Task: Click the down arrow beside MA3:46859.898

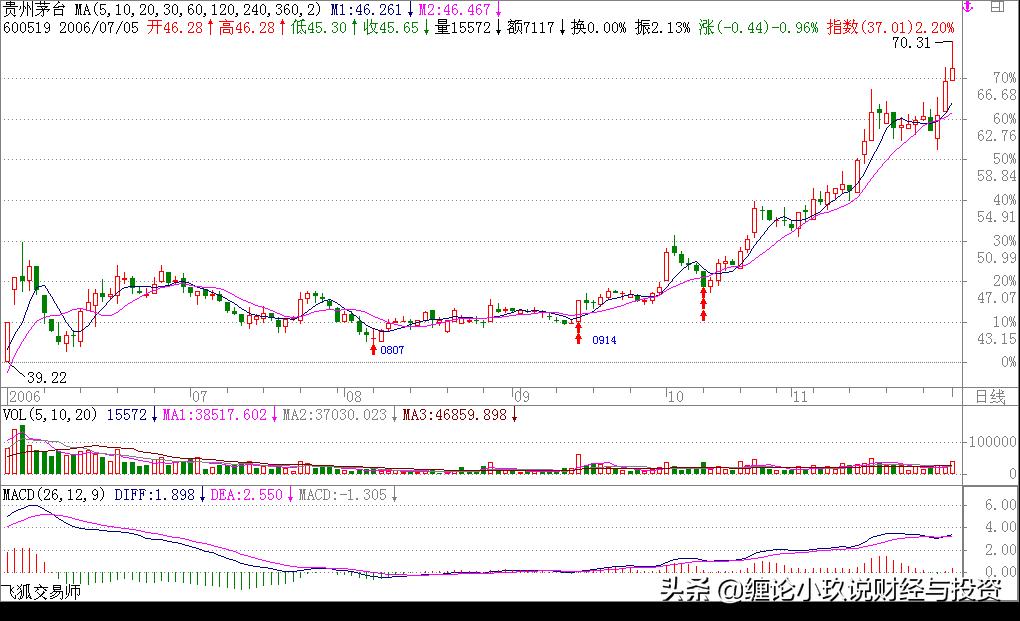Action: [512, 412]
